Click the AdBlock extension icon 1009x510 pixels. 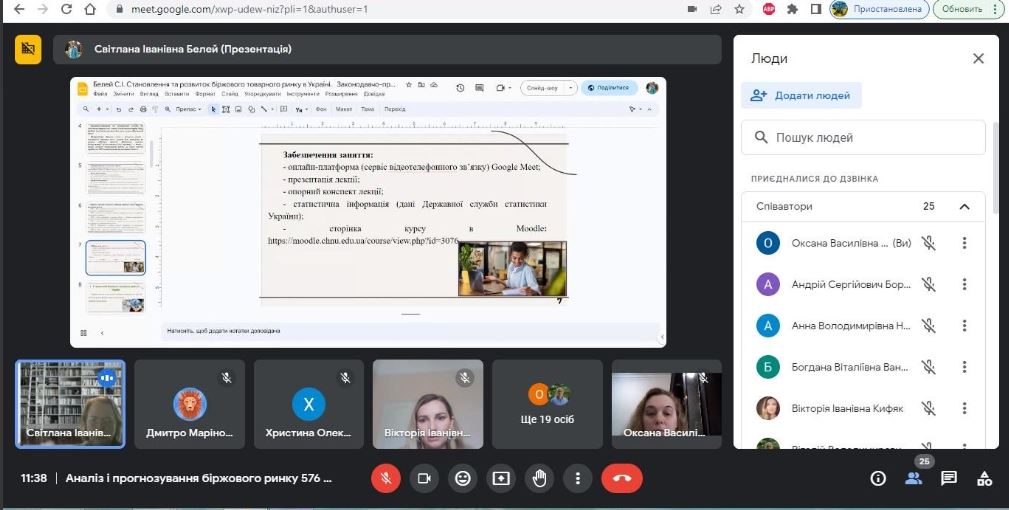point(768,9)
